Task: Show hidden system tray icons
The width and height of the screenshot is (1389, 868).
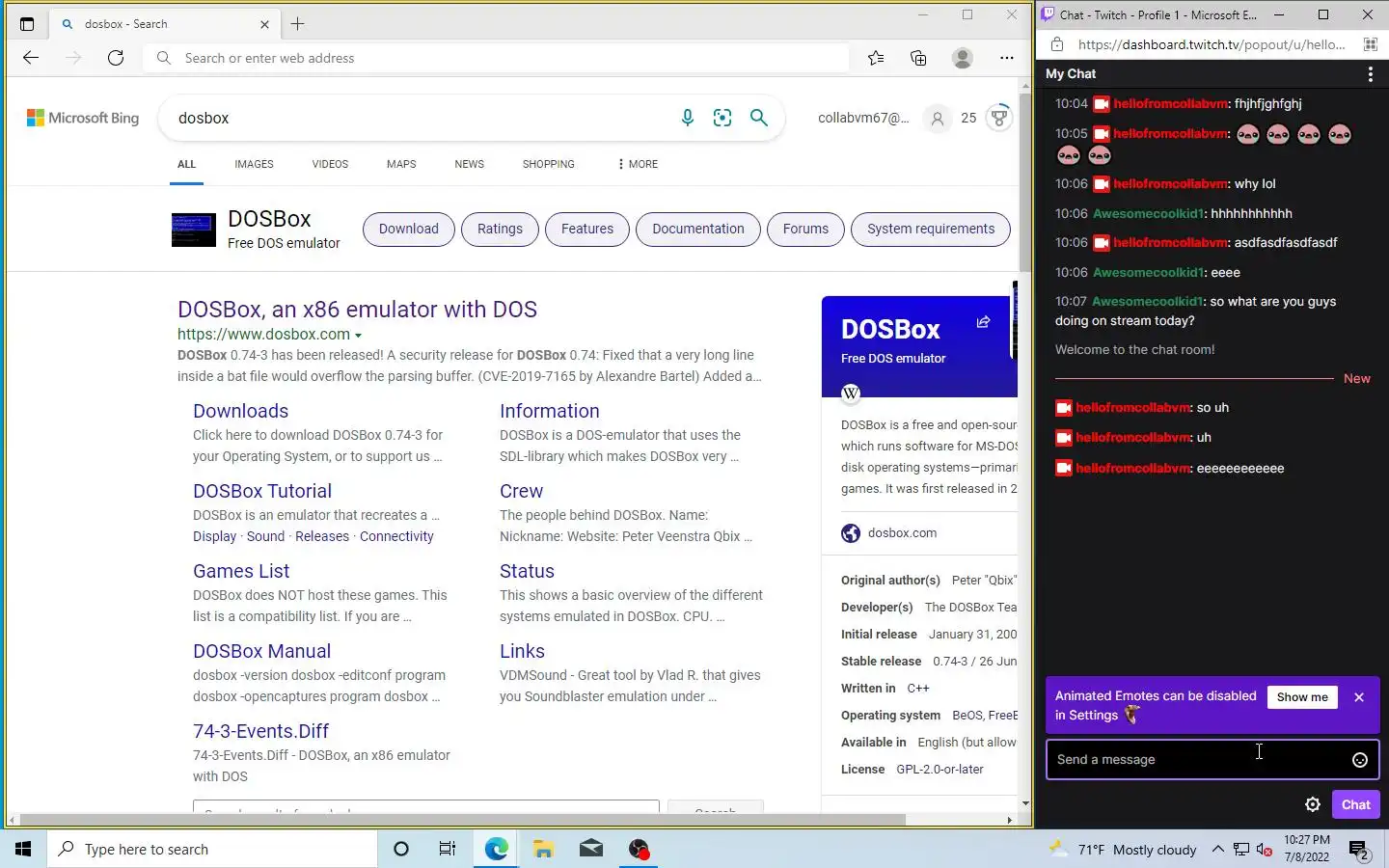Action: (1217, 850)
